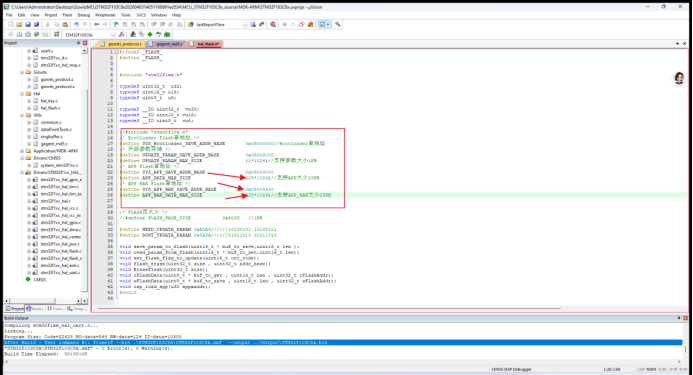Screen dimensions: 693x375
Task: Switch to gizwits_protocol.c editor tab
Action: (122, 44)
